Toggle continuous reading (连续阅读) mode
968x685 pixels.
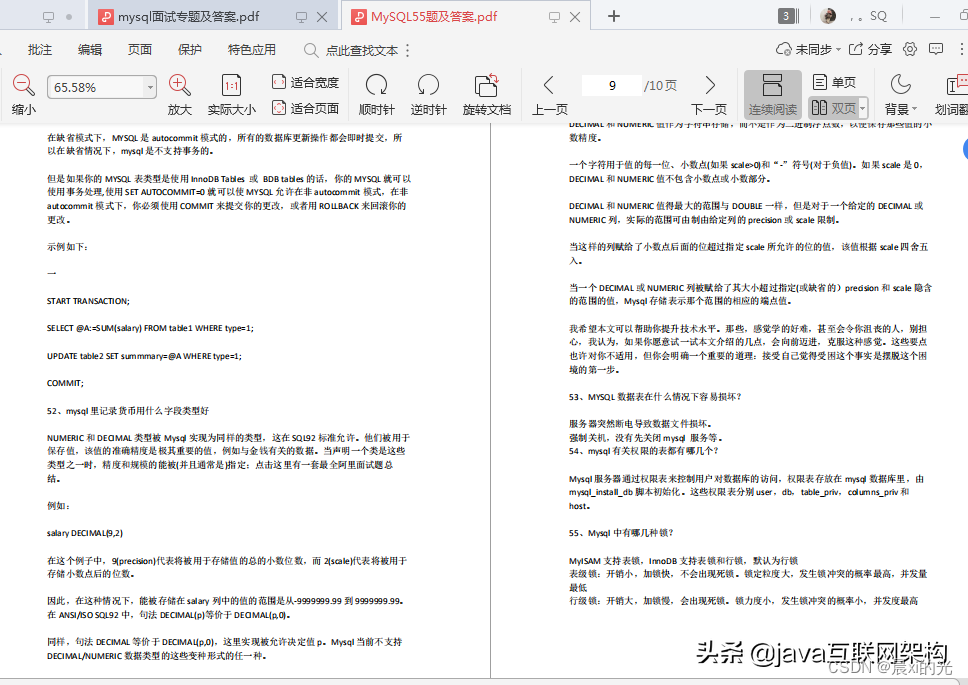click(x=772, y=94)
